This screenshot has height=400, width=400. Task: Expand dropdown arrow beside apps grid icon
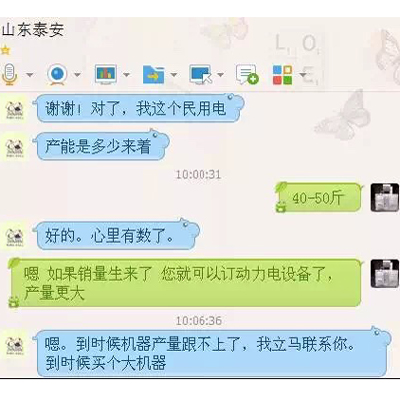[x=303, y=74]
